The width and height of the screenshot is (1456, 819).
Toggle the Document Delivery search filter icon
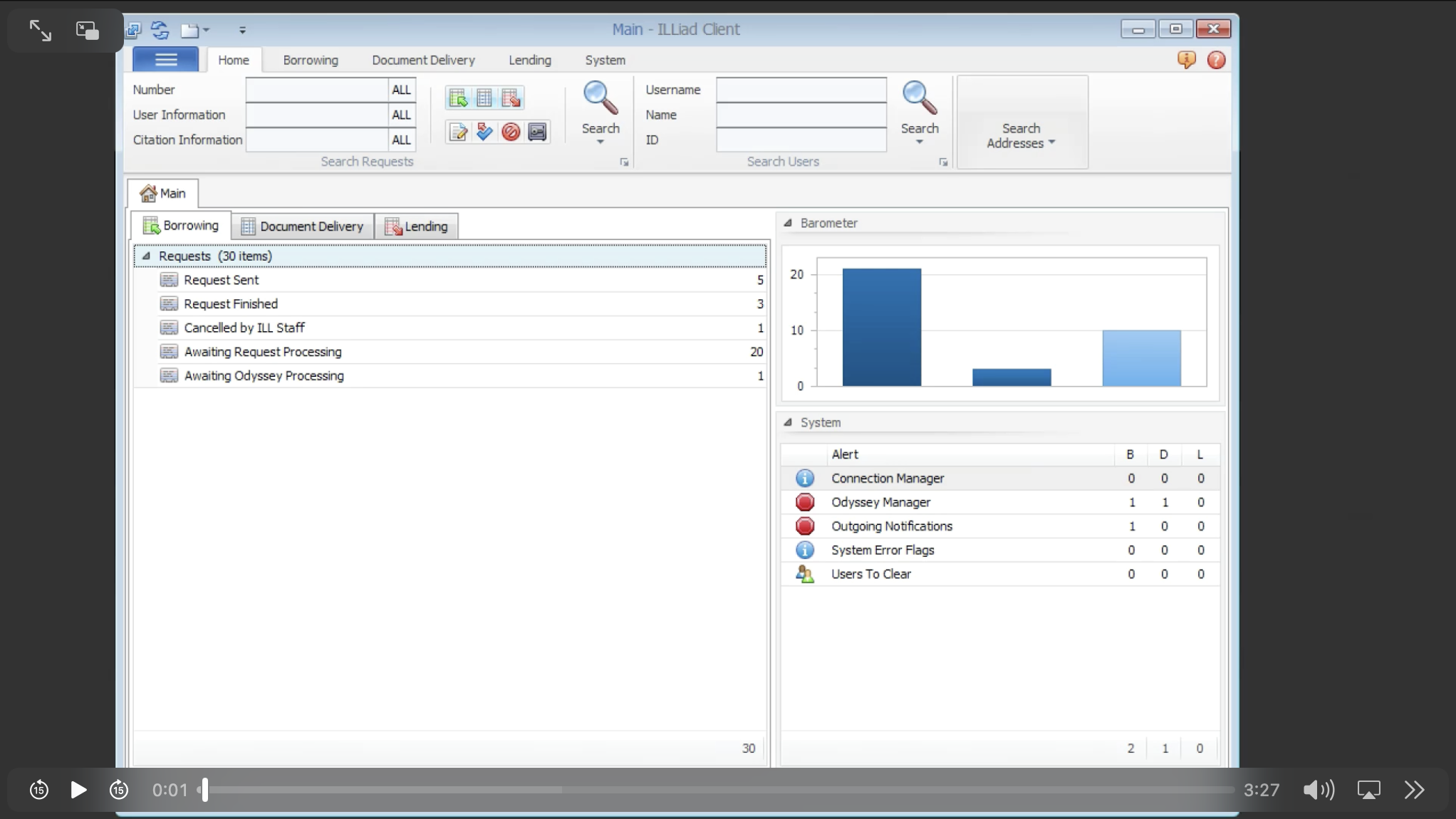point(484,98)
